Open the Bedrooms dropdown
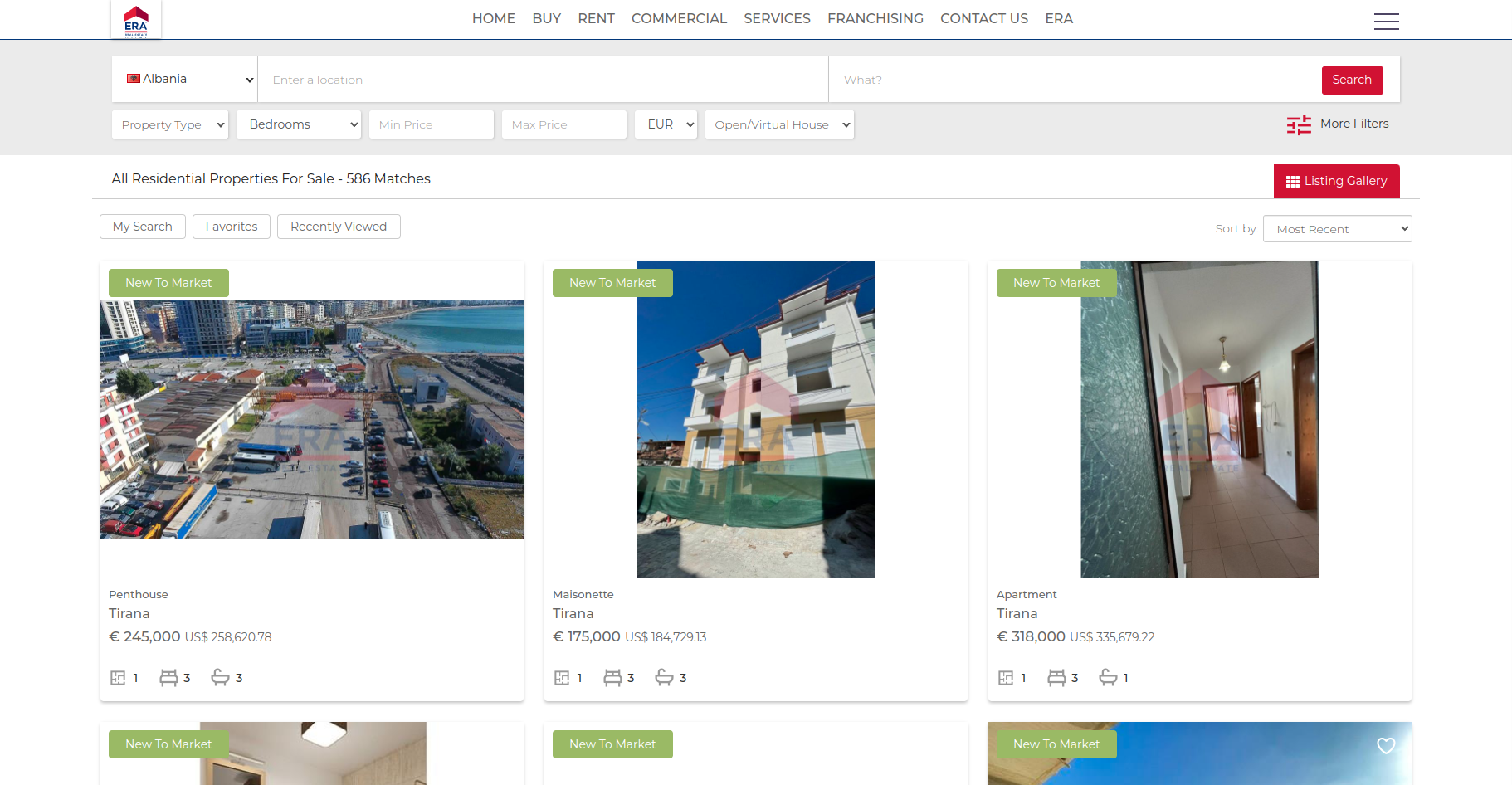This screenshot has width=1512, height=785. point(299,124)
